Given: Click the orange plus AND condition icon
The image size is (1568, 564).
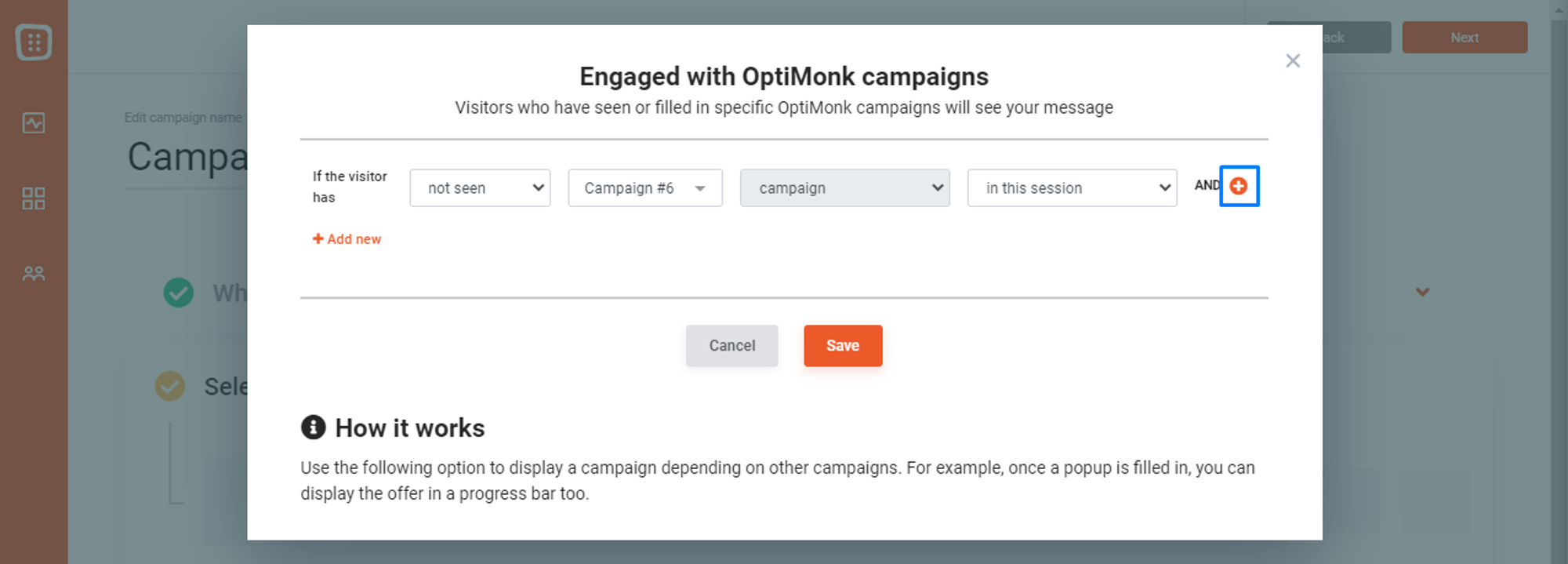Looking at the screenshot, I should tap(1239, 186).
